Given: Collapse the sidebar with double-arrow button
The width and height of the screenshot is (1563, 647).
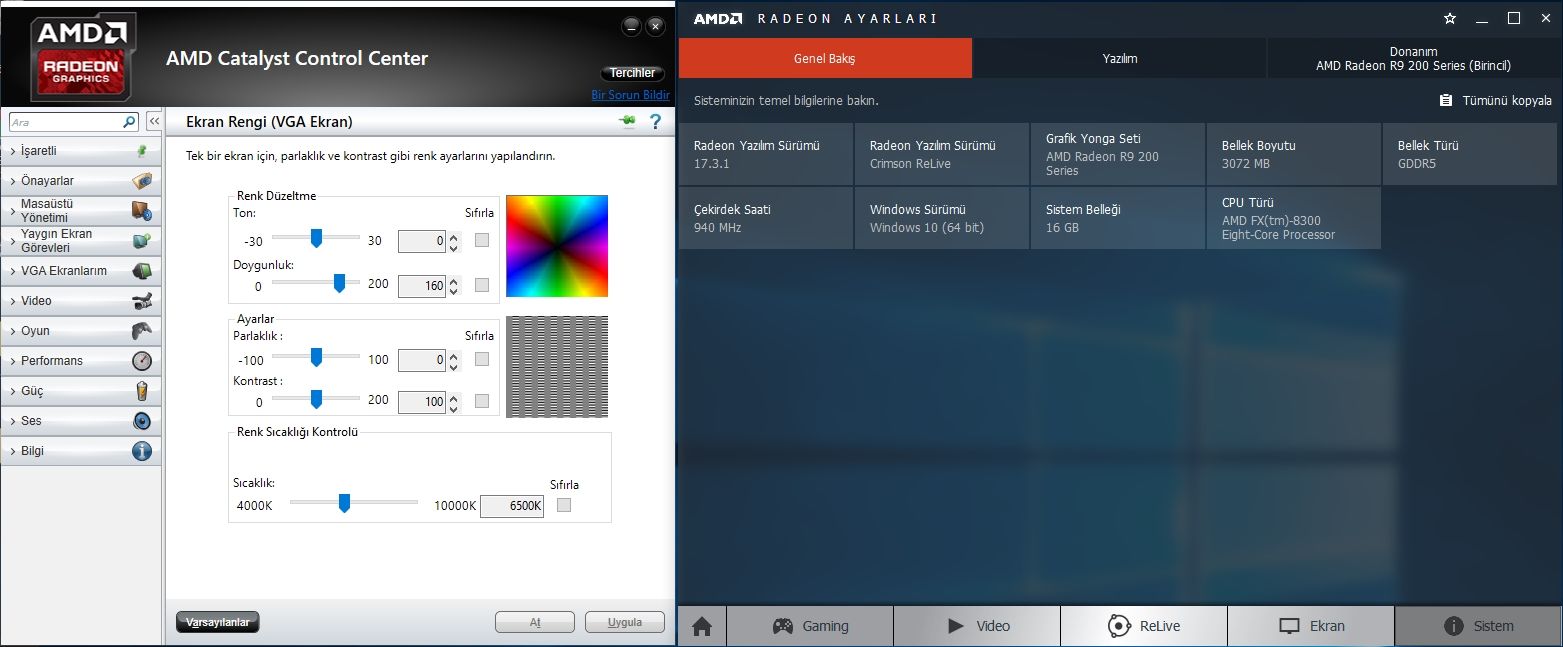Looking at the screenshot, I should tap(154, 122).
